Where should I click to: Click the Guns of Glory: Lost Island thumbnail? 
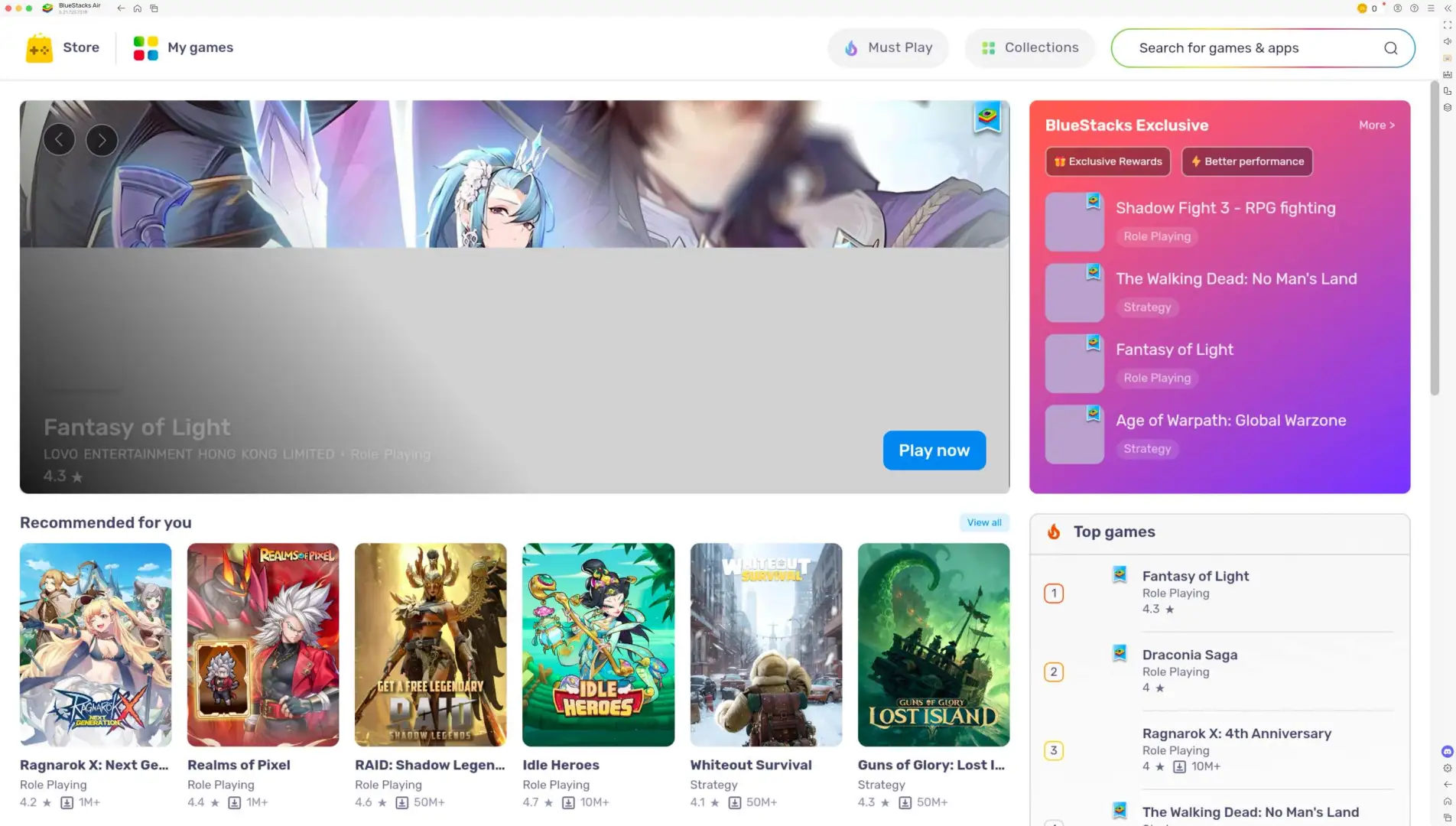point(933,645)
